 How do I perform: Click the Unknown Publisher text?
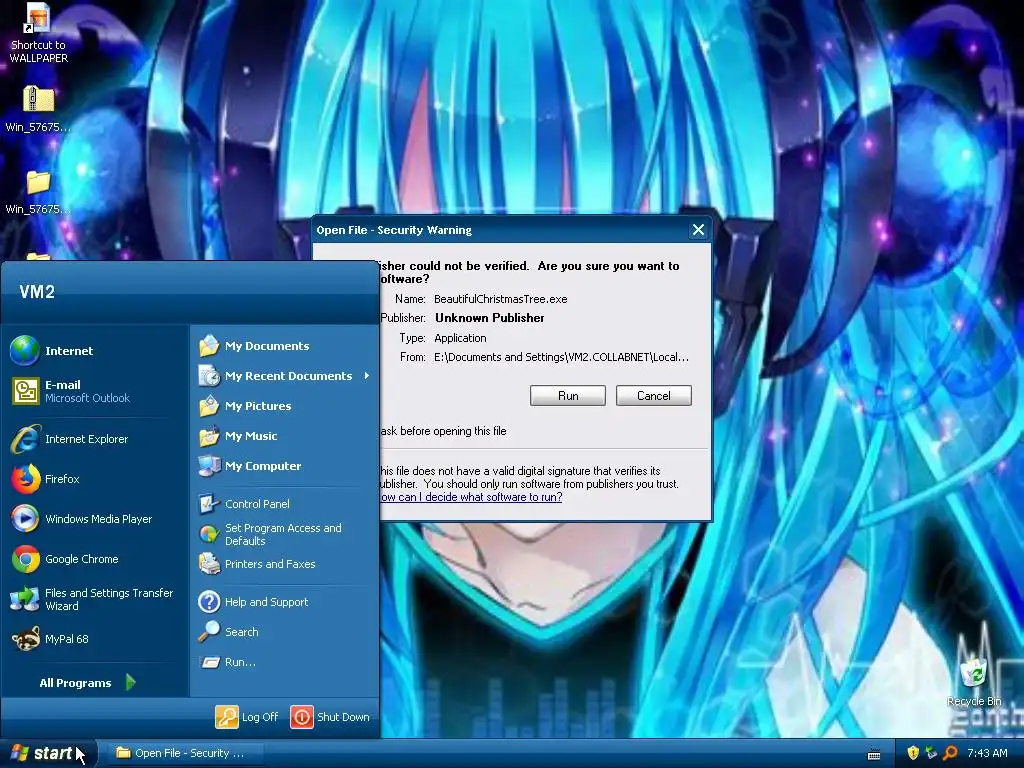[490, 318]
